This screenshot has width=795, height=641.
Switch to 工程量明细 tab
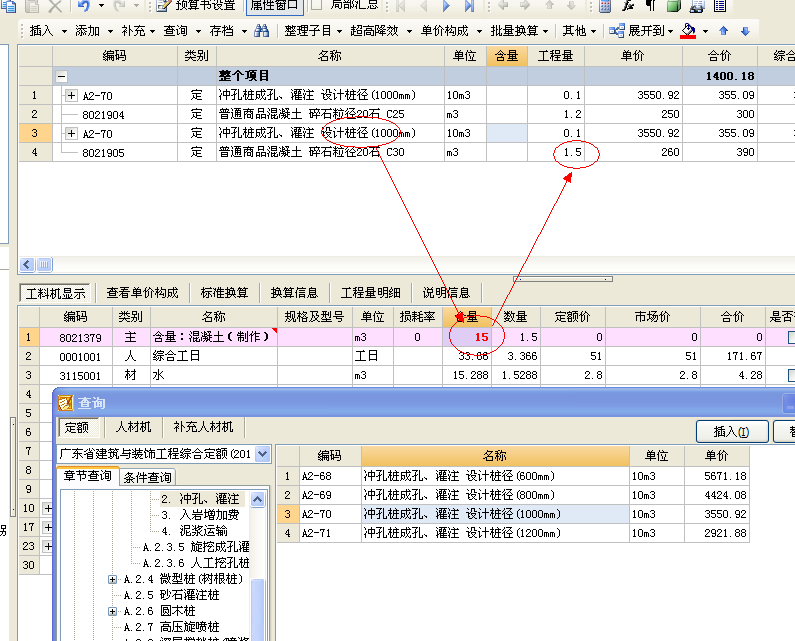[x=371, y=293]
